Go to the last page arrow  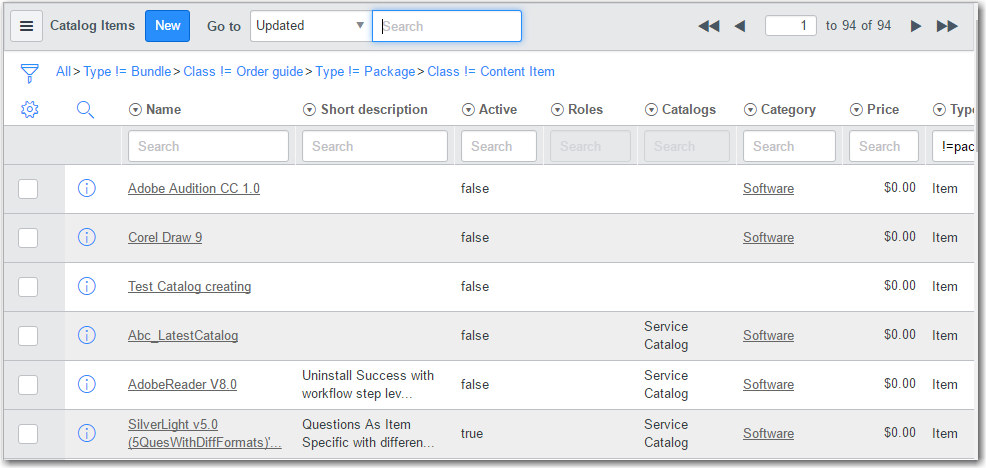pyautogui.click(x=947, y=26)
